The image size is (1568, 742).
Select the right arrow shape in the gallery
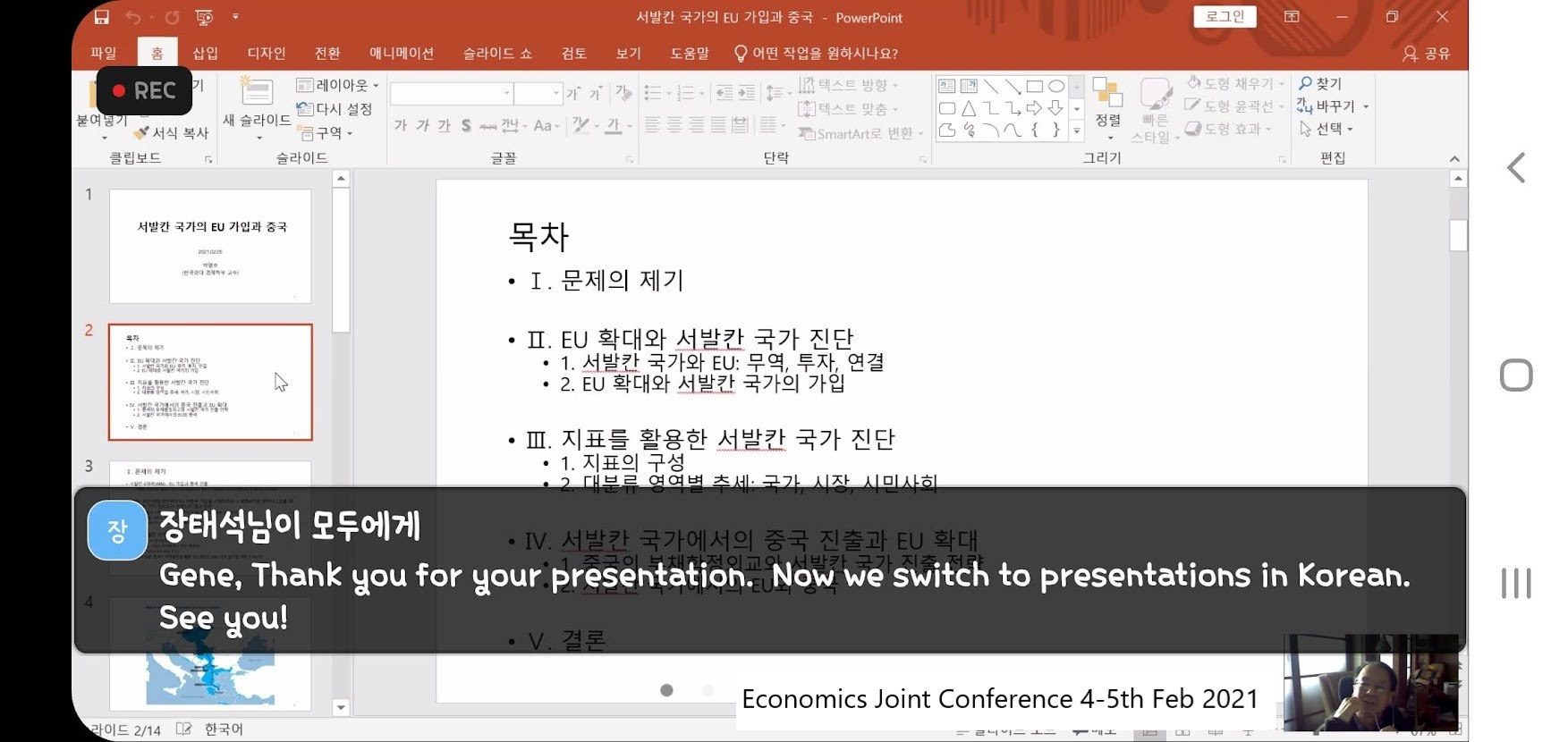coord(1034,108)
